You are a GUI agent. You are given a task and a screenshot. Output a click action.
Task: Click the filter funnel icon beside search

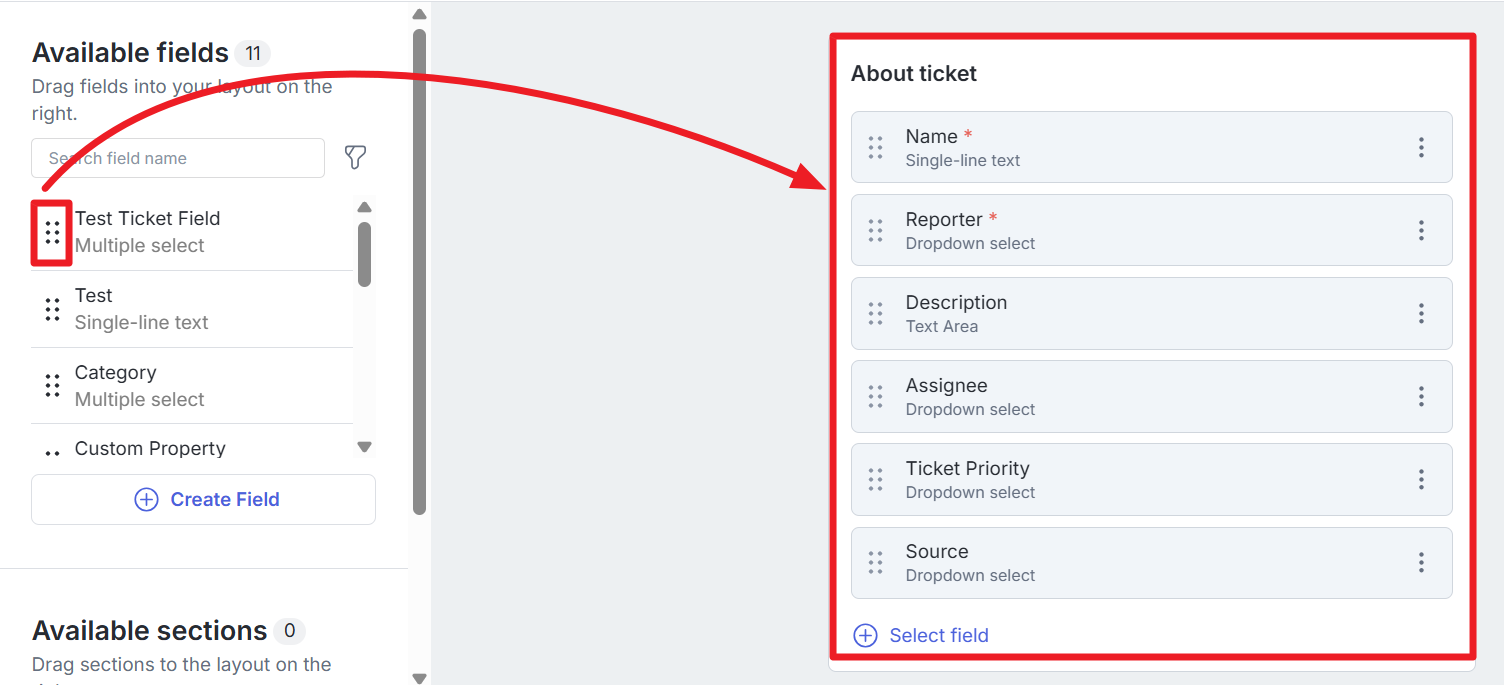coord(355,157)
